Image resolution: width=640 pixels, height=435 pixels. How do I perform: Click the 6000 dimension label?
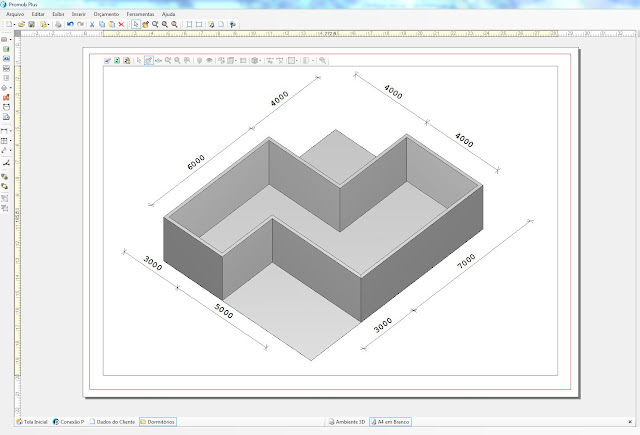click(x=196, y=162)
